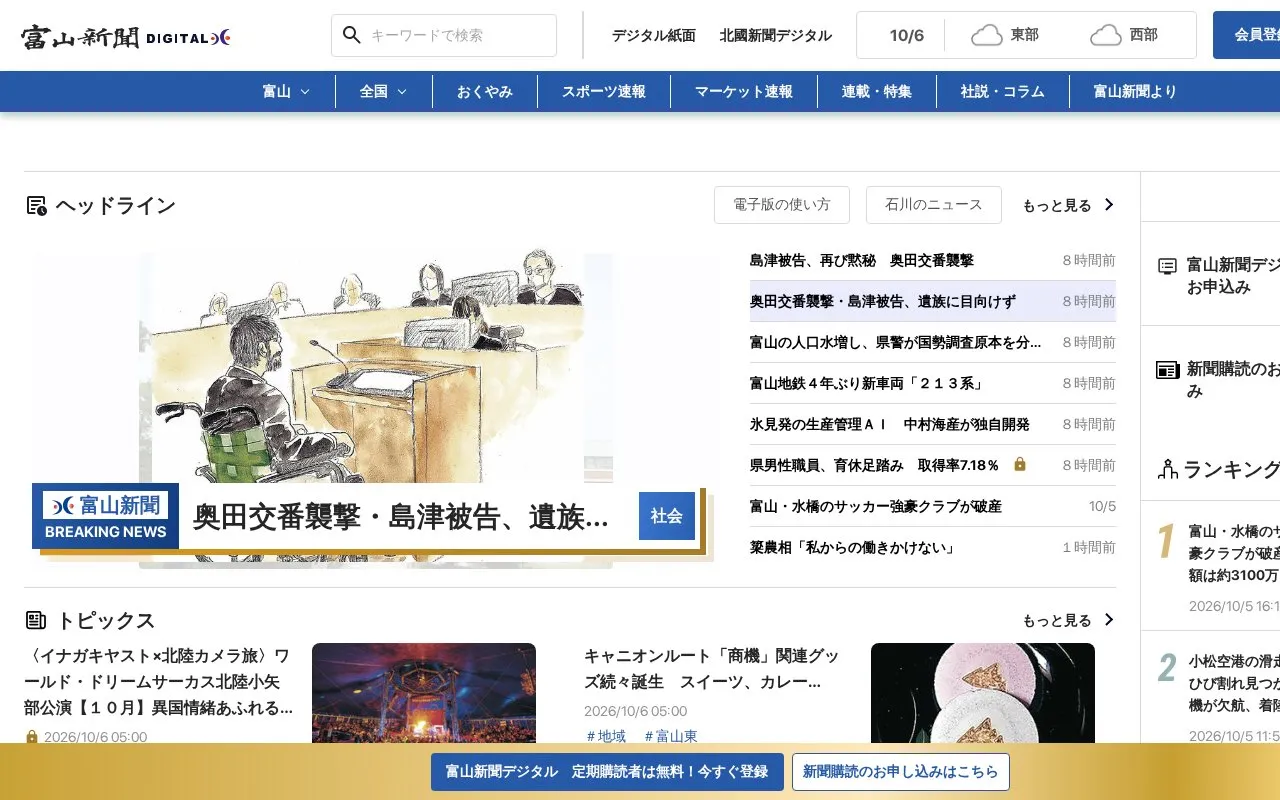Image resolution: width=1280 pixels, height=800 pixels.
Task: Click the lock icon beside 2026/10/6 05:00 date
Action: tap(32, 737)
